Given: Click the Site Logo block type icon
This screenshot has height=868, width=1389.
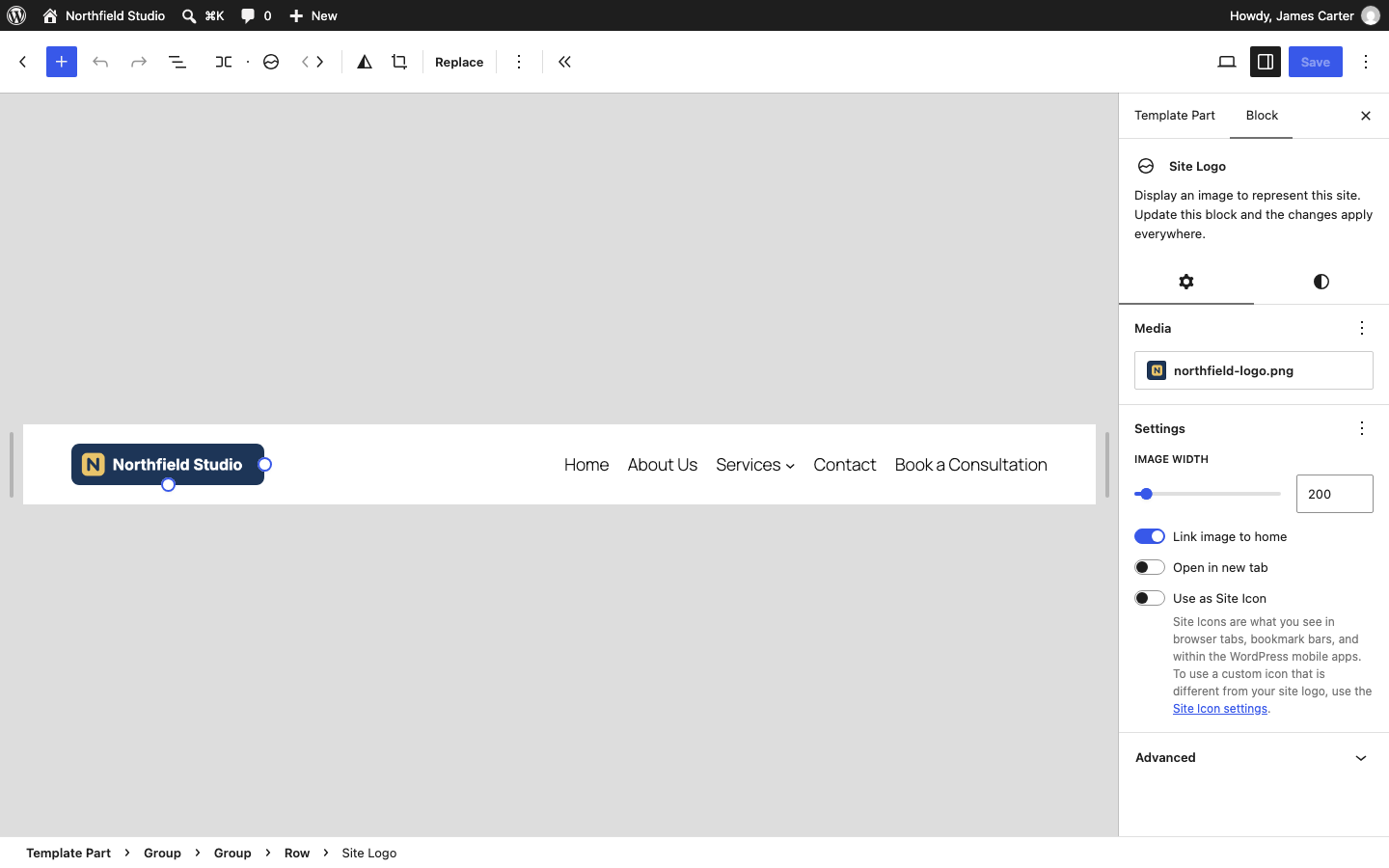Looking at the screenshot, I should [271, 62].
